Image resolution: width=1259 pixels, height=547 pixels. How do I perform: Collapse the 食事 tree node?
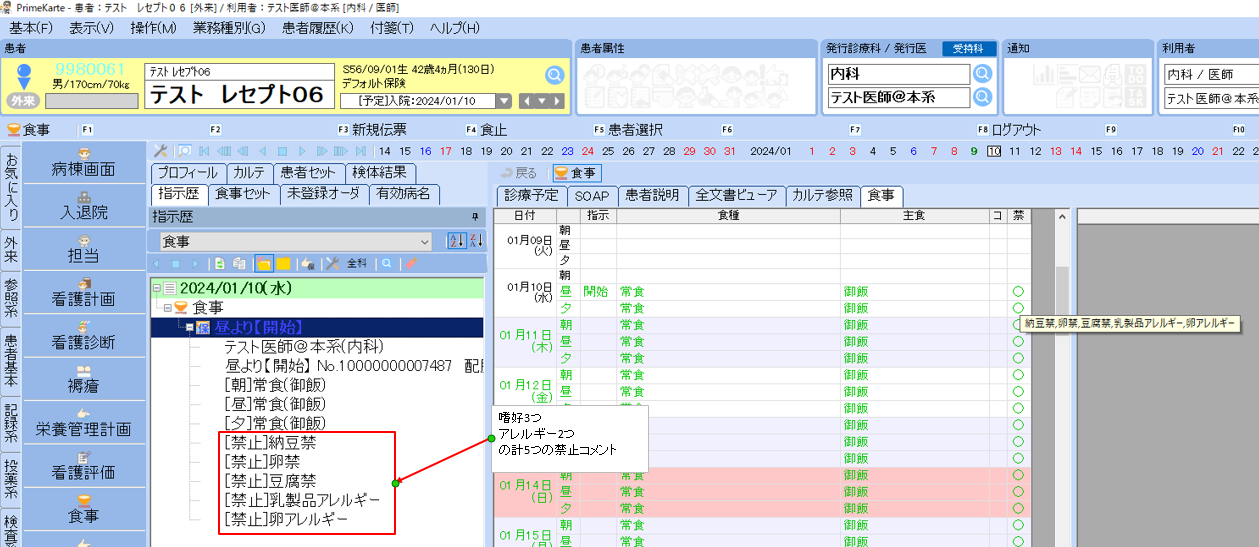tap(170, 307)
